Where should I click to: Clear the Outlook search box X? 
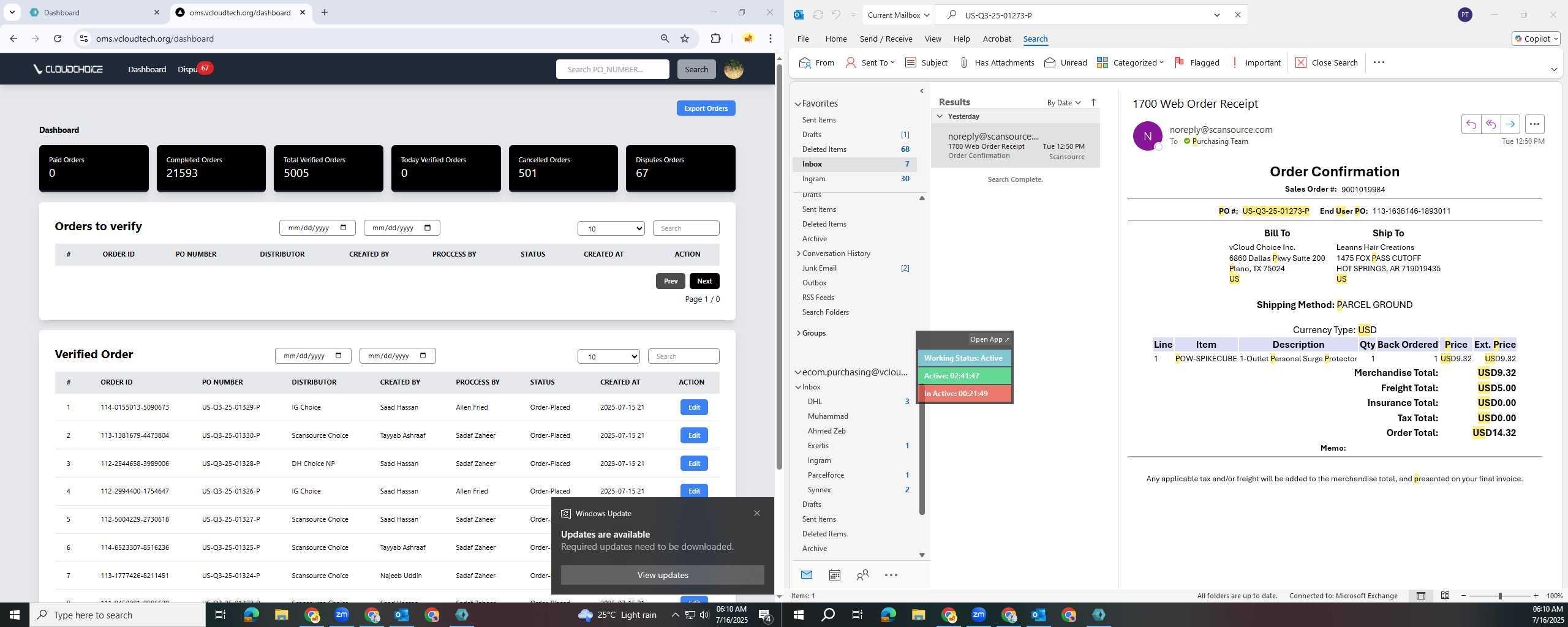pos(1237,15)
